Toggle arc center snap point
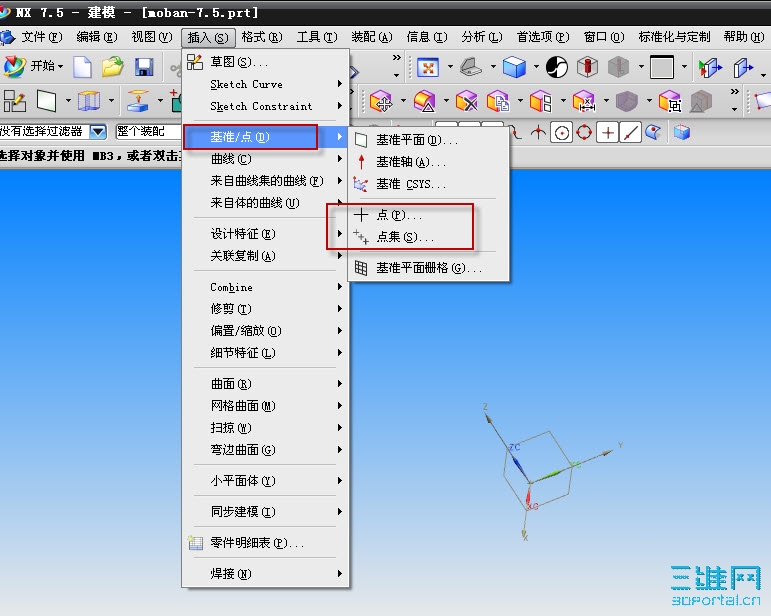Viewport: 771px width, 616px height. point(562,133)
